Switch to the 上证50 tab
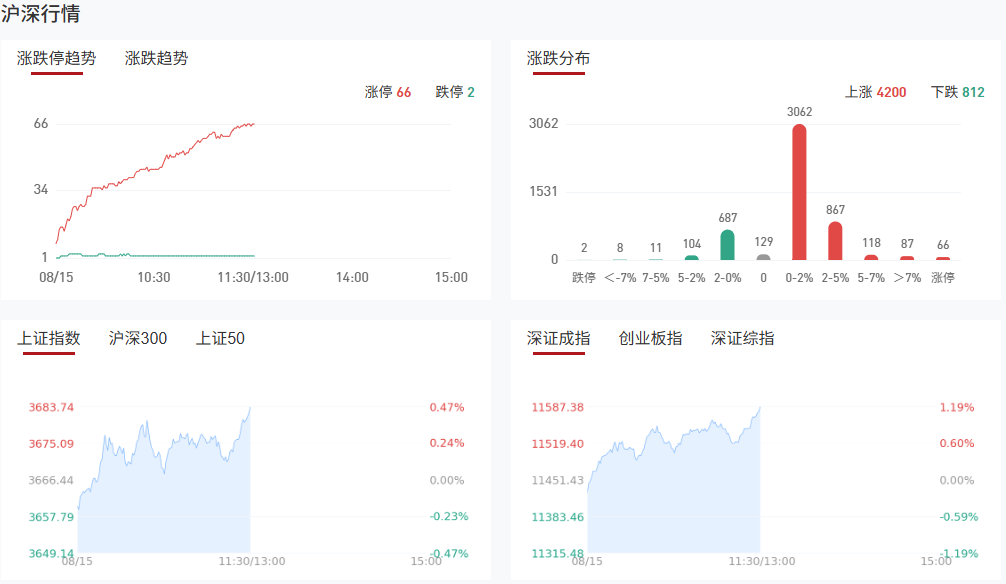Screen dimensions: 1006x584 click(x=220, y=338)
